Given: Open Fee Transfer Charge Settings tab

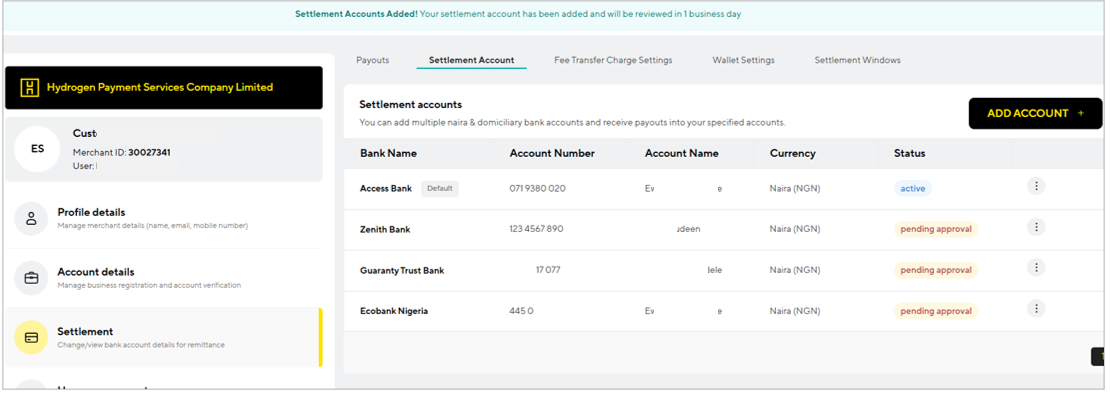Looking at the screenshot, I should coord(613,60).
